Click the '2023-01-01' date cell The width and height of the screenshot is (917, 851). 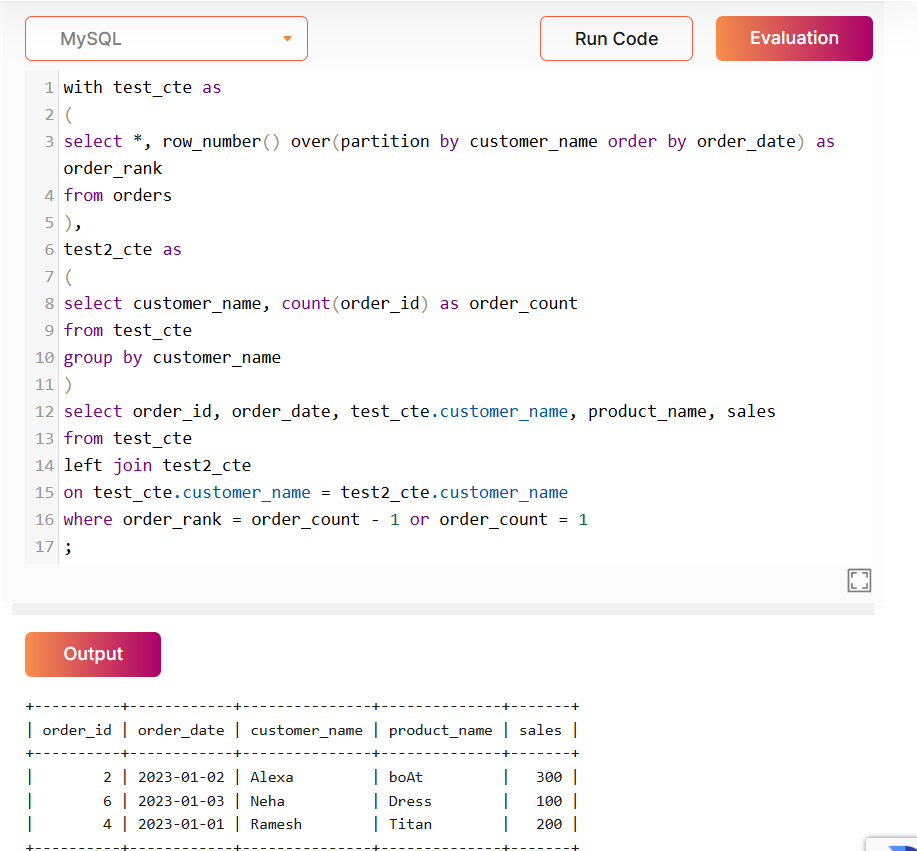pyautogui.click(x=181, y=825)
